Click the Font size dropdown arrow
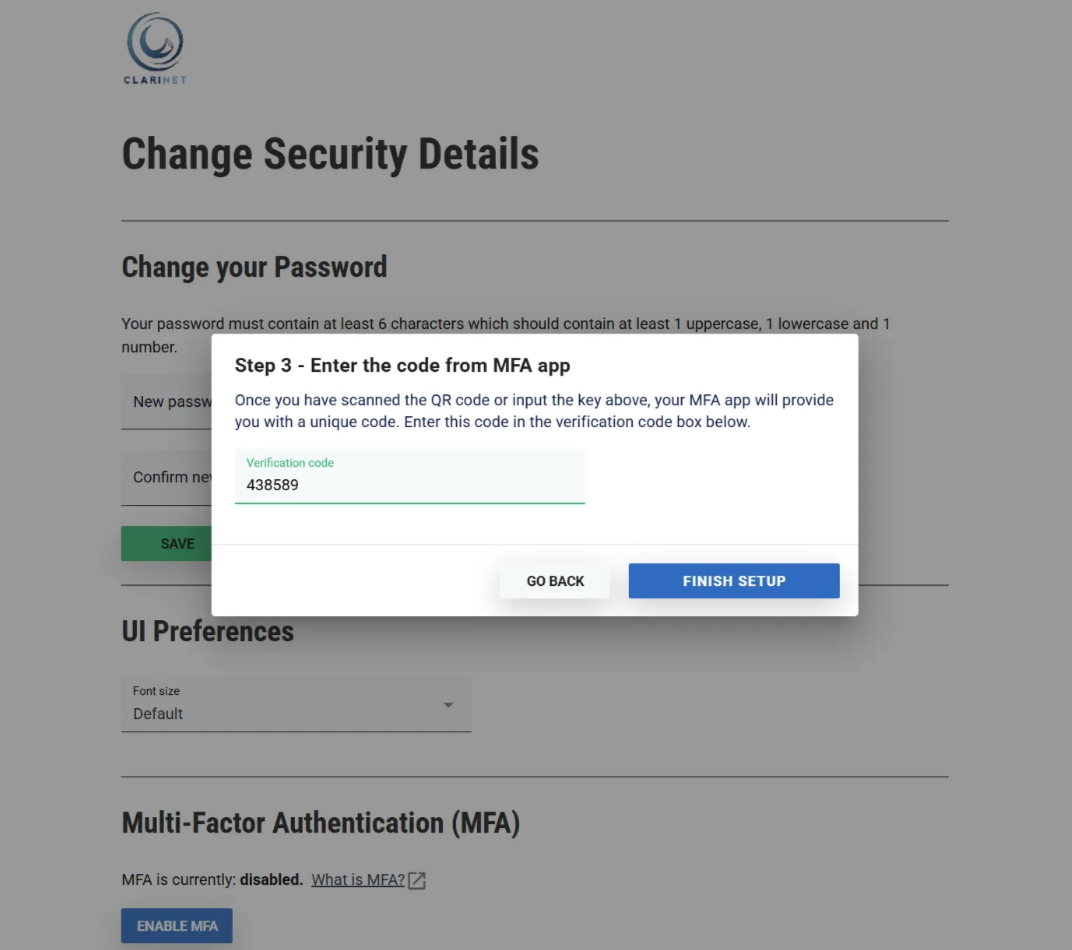This screenshot has width=1072, height=950. 448,705
